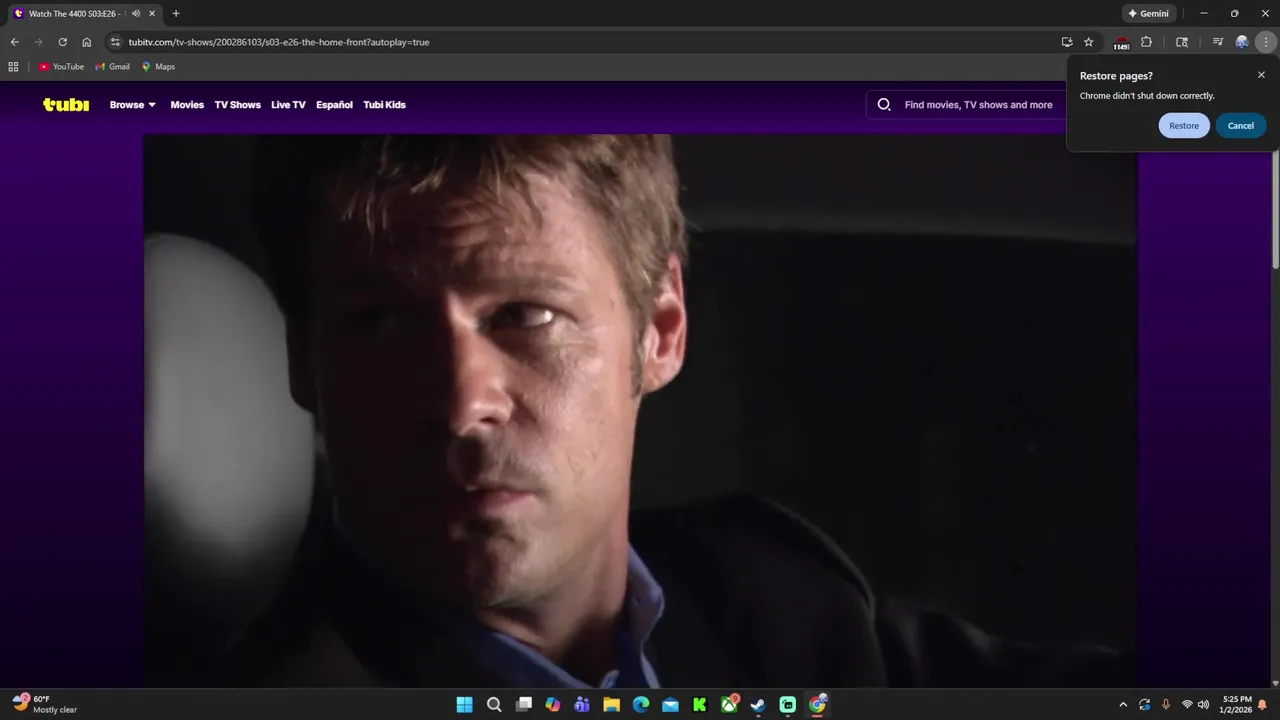Select the Watch The 4400 S03:E26 tab
The image size is (1280, 720).
coord(84,14)
